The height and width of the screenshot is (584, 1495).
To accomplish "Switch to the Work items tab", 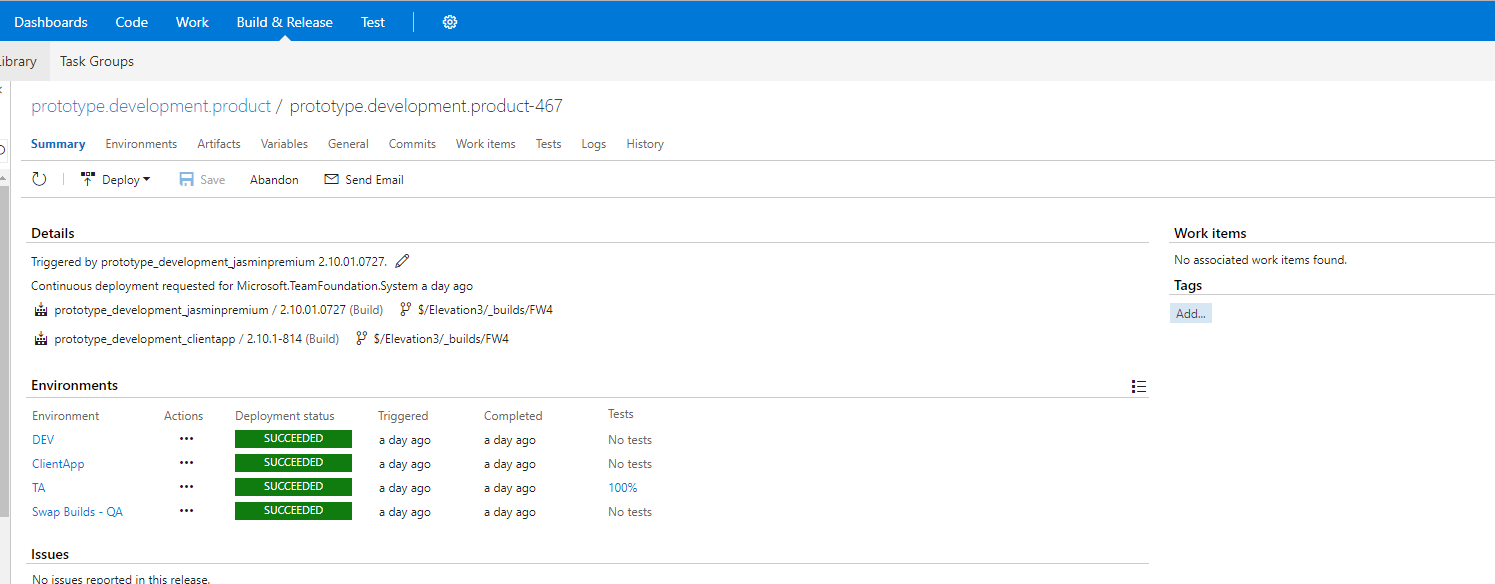I will pyautogui.click(x=486, y=144).
